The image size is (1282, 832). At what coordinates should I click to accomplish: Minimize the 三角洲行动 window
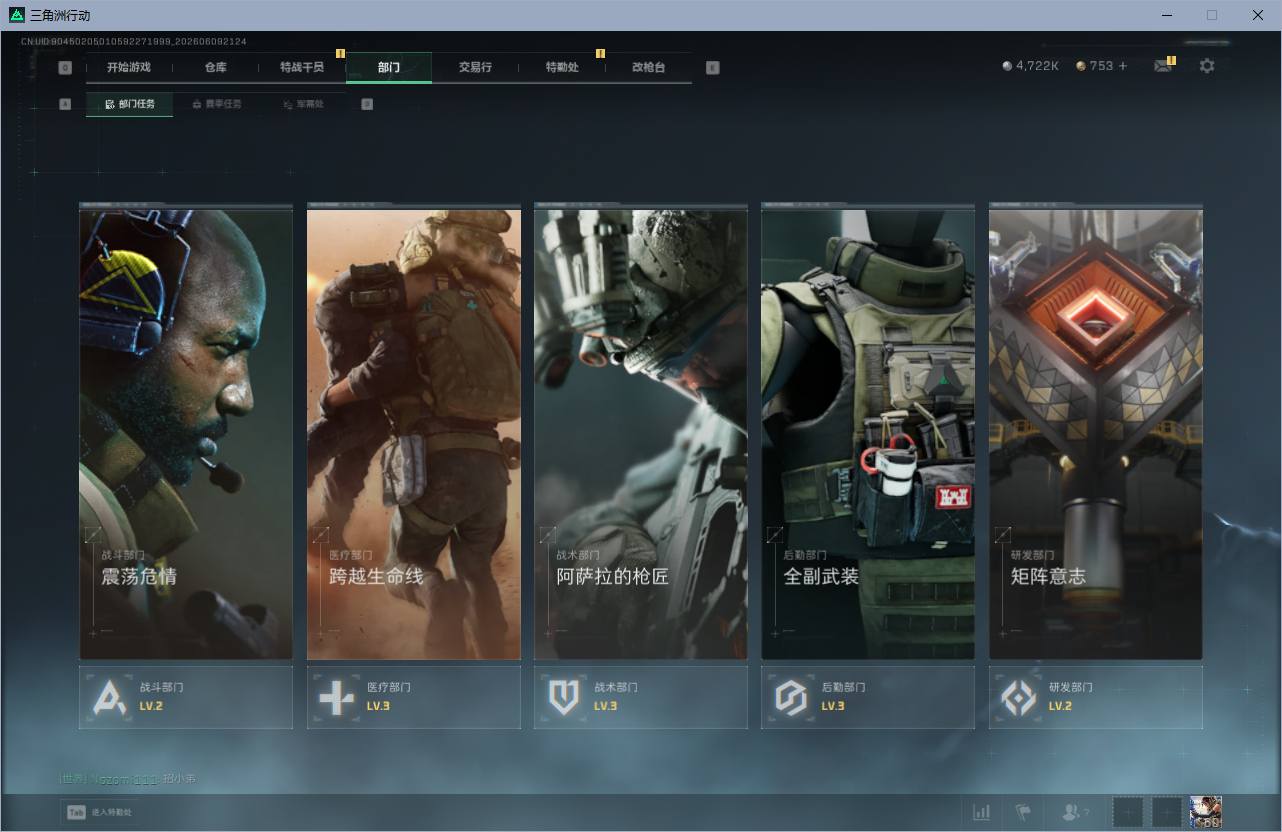1167,15
